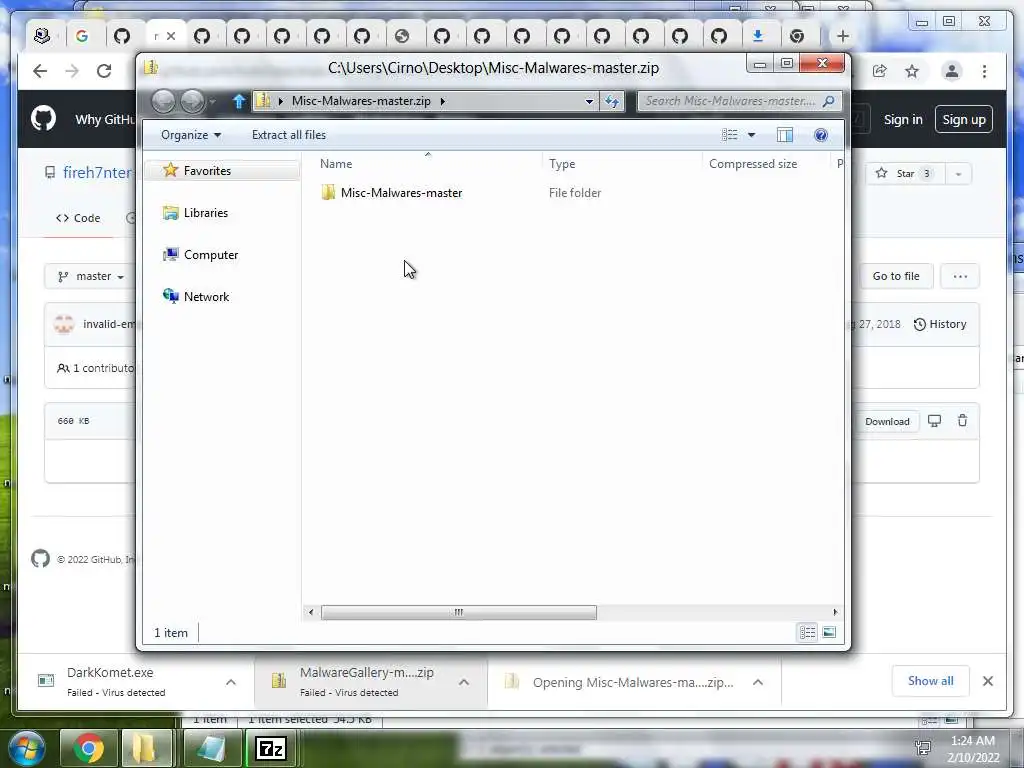Click Extract all files in Explorer toolbar
Screen dimensions: 1024x768
click(x=289, y=135)
